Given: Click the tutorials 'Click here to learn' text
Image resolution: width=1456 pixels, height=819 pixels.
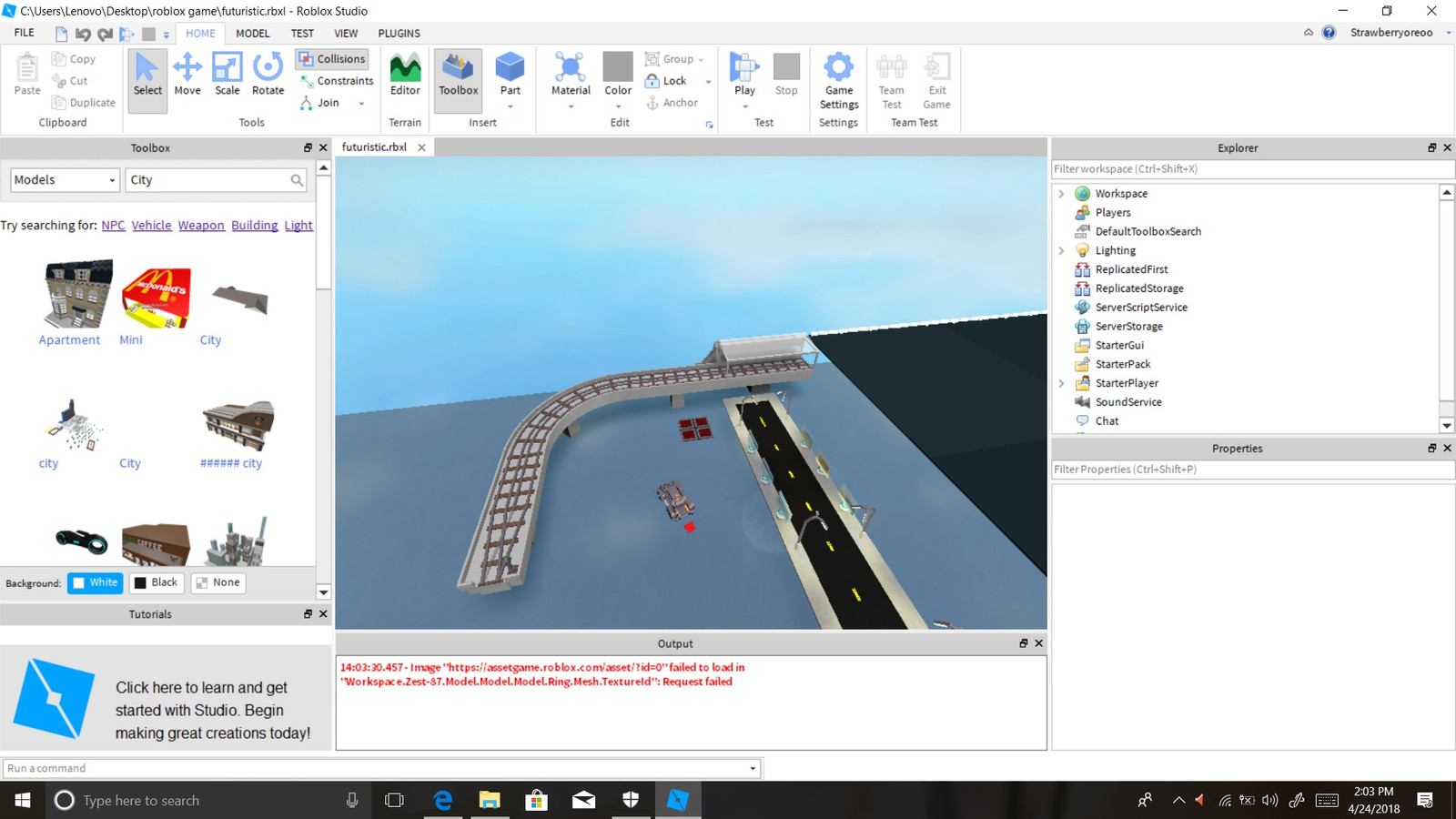Looking at the screenshot, I should pos(213,711).
